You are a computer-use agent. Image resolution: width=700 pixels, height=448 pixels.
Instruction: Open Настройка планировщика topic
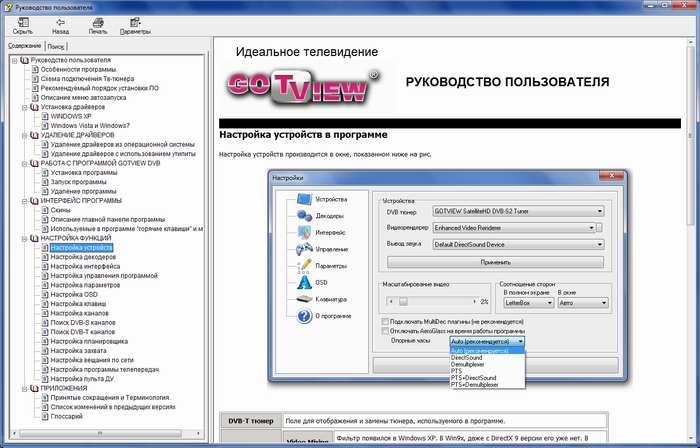(x=89, y=341)
